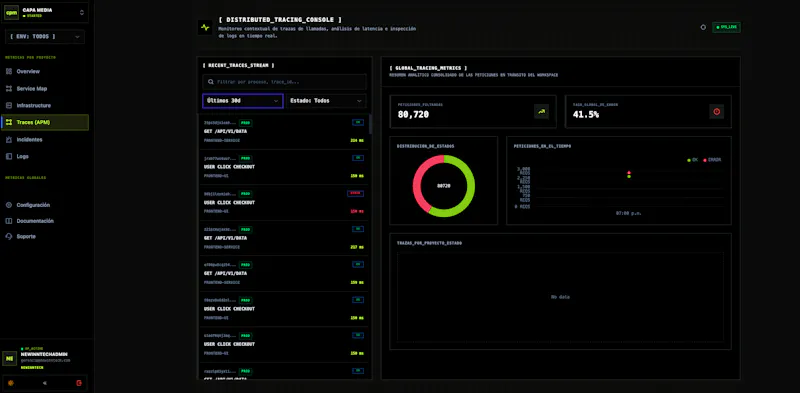Click the 41.5% error rate value
This screenshot has width=800, height=393.
[586, 115]
